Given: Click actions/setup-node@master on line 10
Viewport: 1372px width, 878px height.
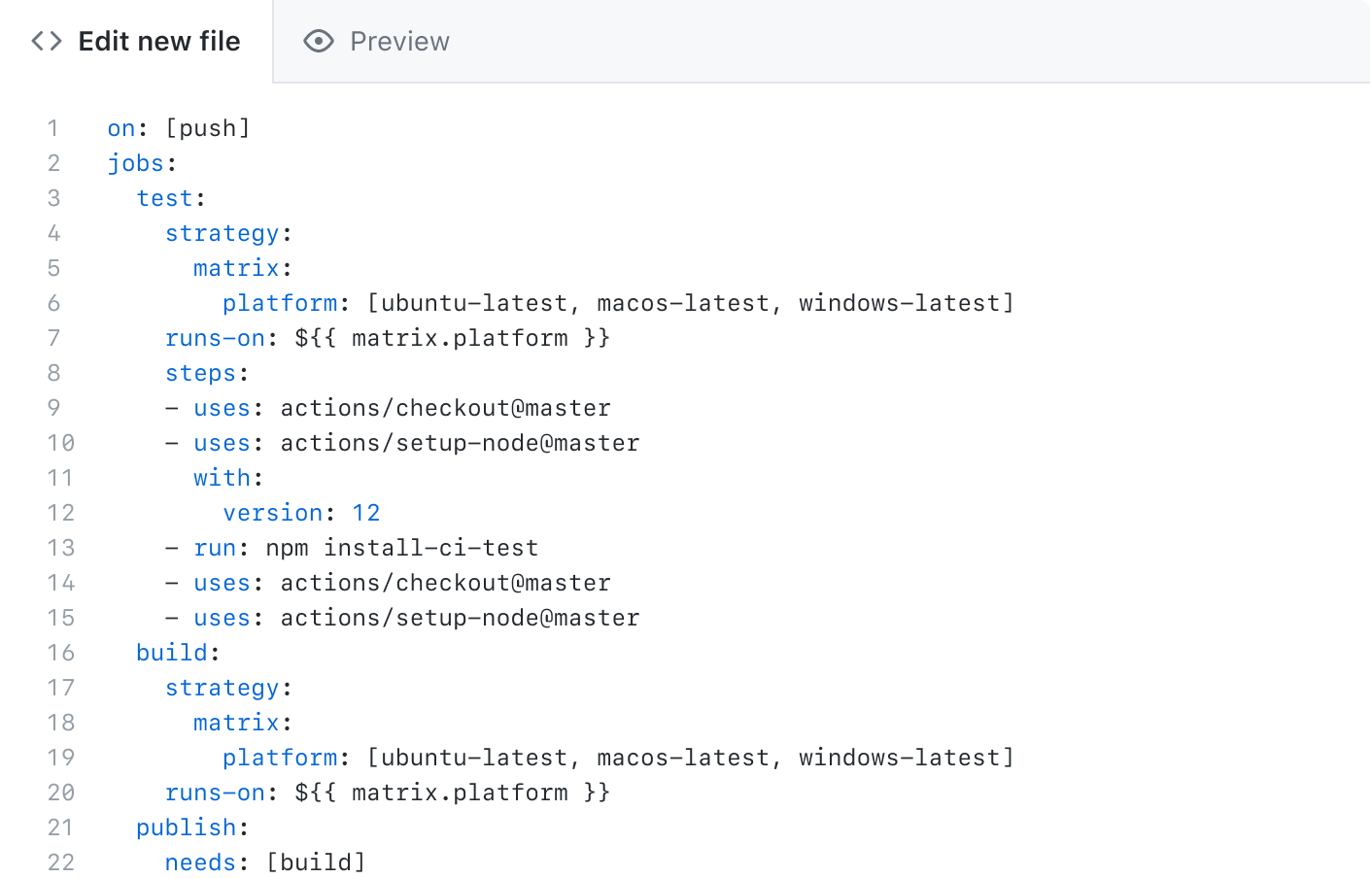Looking at the screenshot, I should pos(460,442).
